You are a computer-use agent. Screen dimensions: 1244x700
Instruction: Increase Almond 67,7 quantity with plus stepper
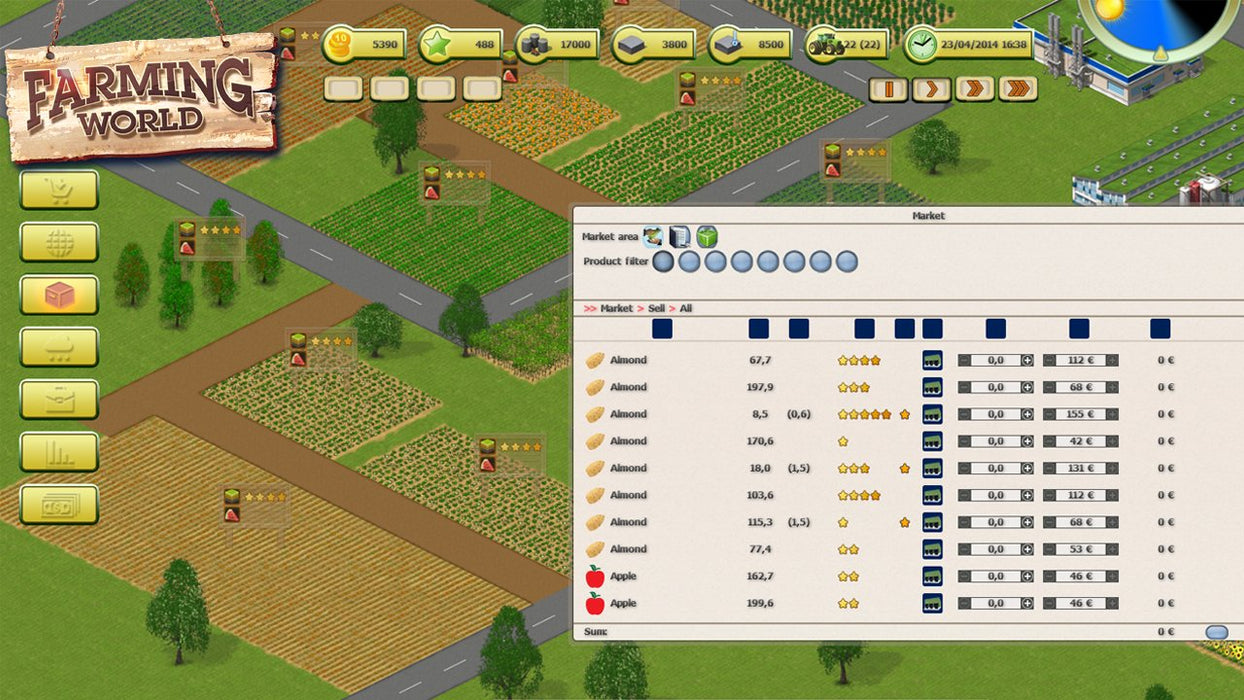click(x=1029, y=360)
